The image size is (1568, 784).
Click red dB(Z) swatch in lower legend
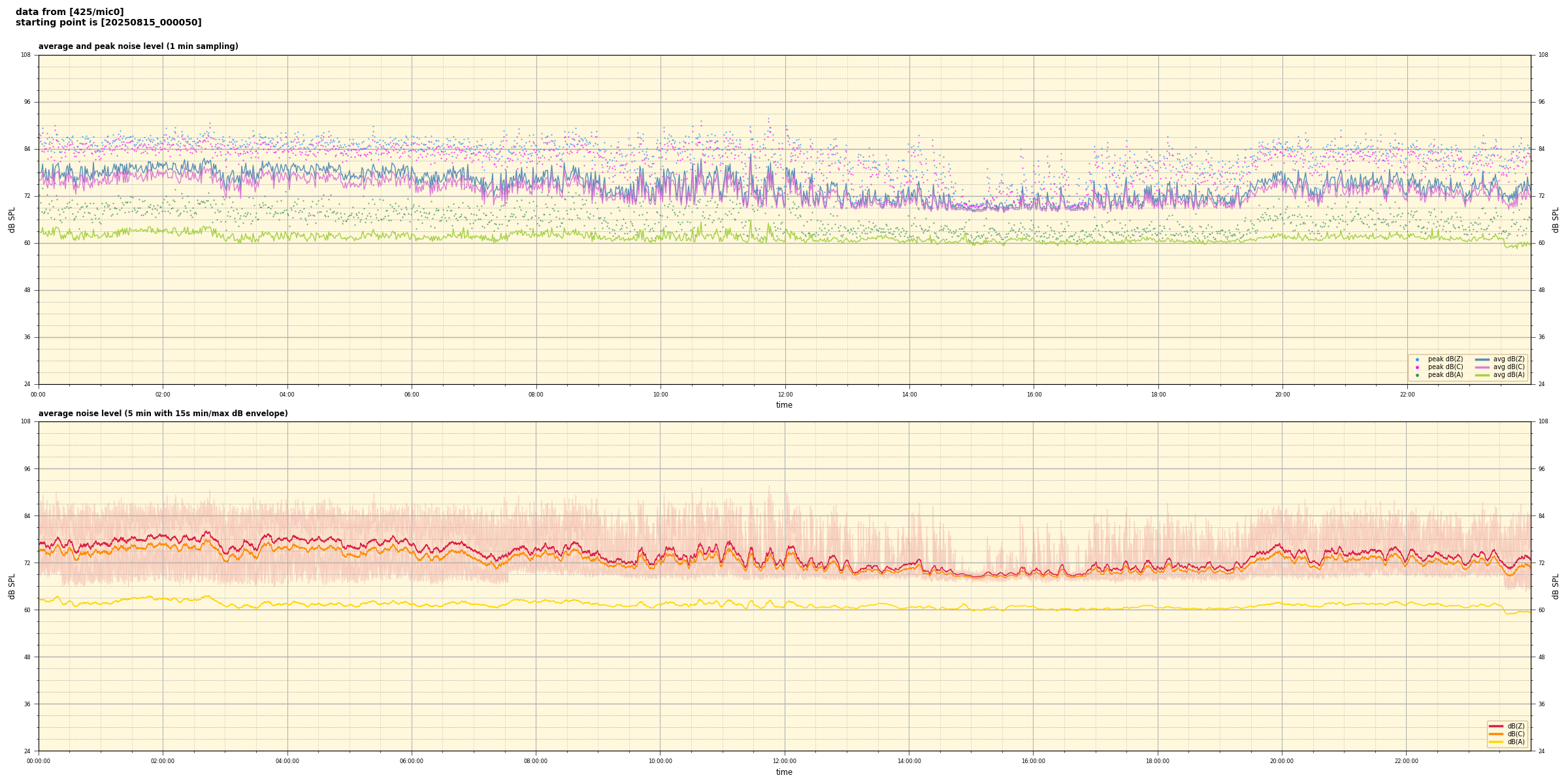1496,726
